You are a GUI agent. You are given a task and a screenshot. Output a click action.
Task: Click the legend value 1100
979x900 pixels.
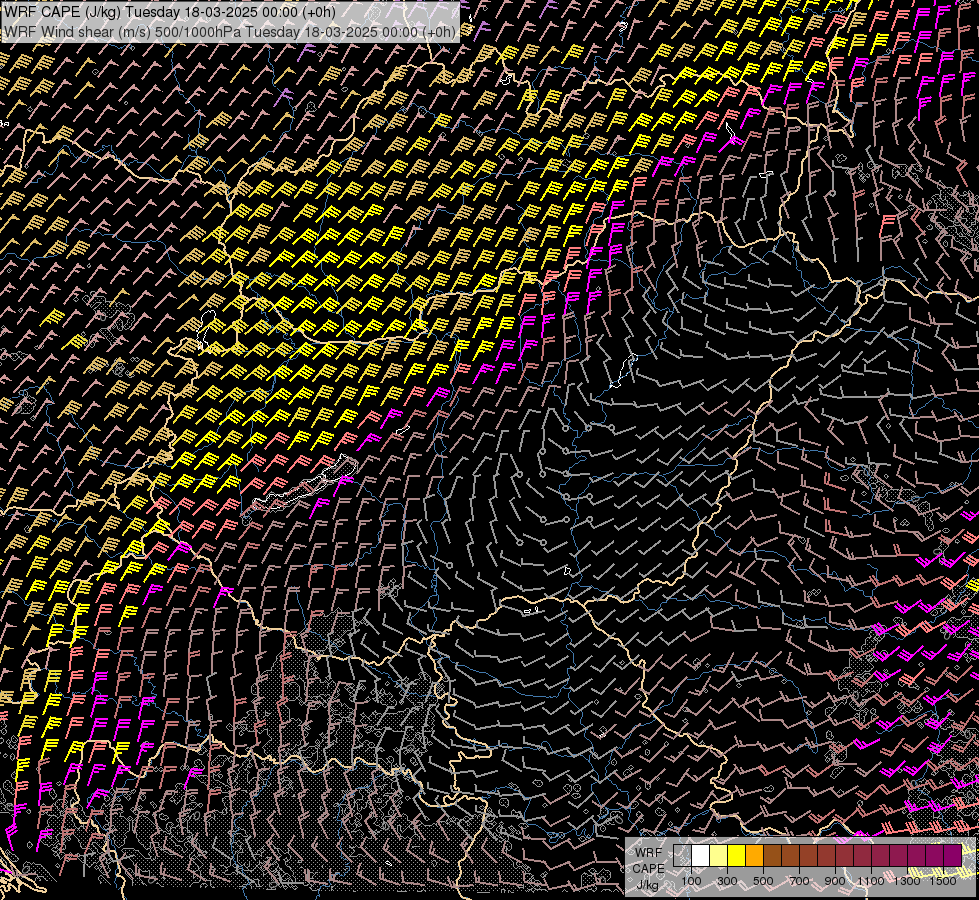(870, 881)
